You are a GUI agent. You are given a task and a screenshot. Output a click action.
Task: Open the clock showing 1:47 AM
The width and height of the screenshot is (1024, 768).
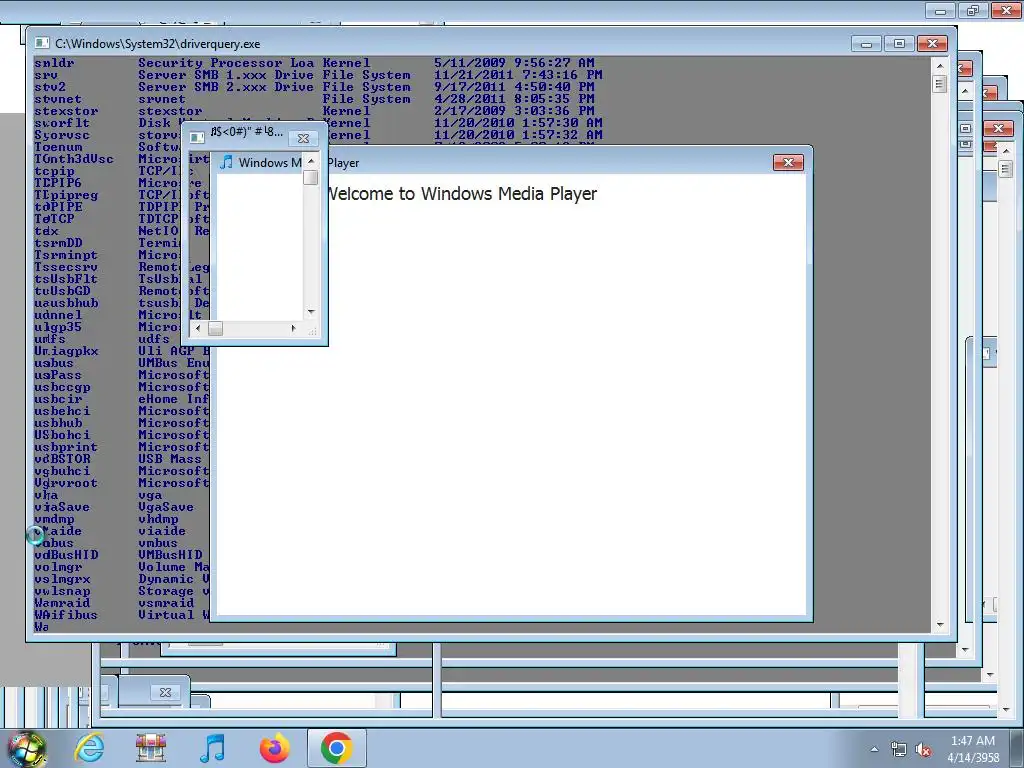tap(973, 749)
